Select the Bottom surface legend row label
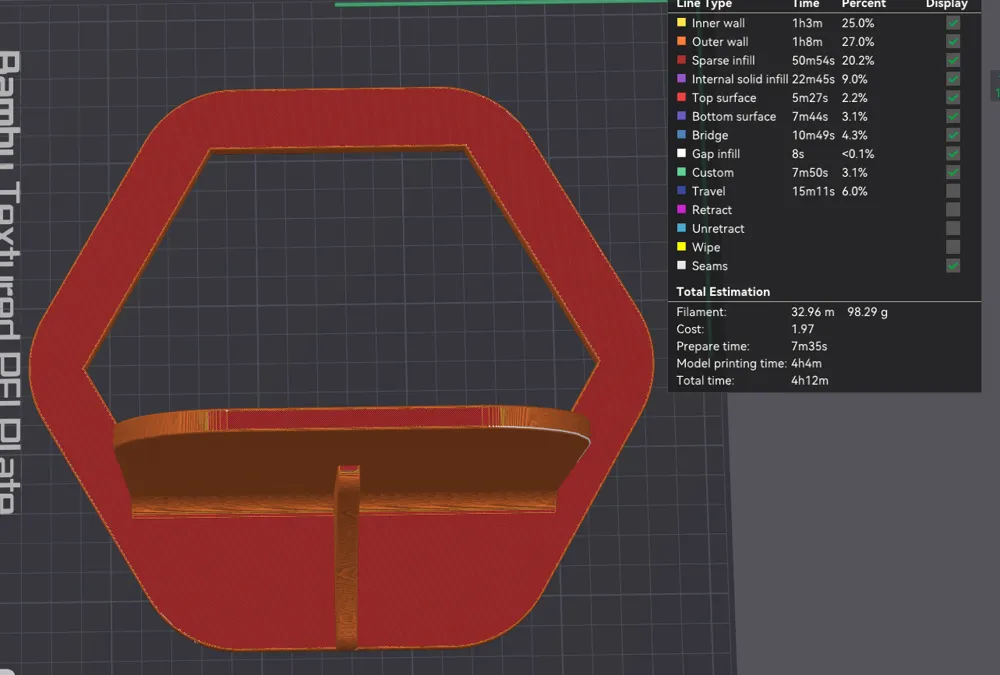The height and width of the screenshot is (675, 1000). coord(733,117)
